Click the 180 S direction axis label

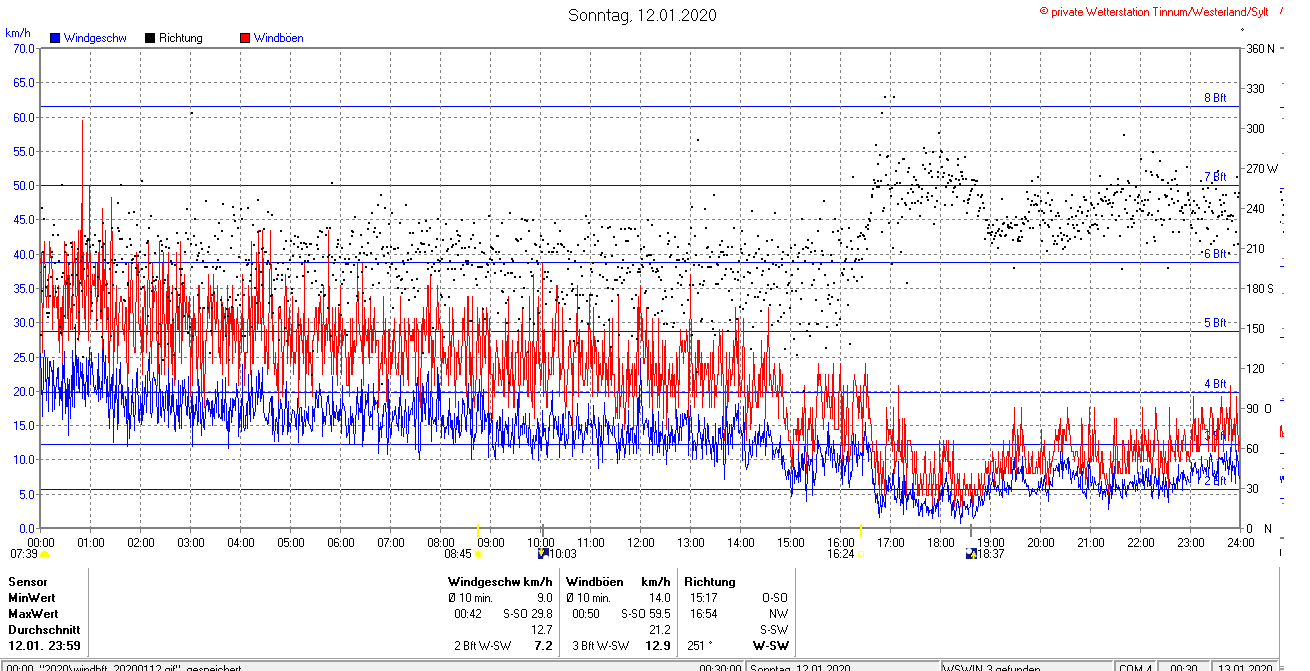coord(1260,288)
